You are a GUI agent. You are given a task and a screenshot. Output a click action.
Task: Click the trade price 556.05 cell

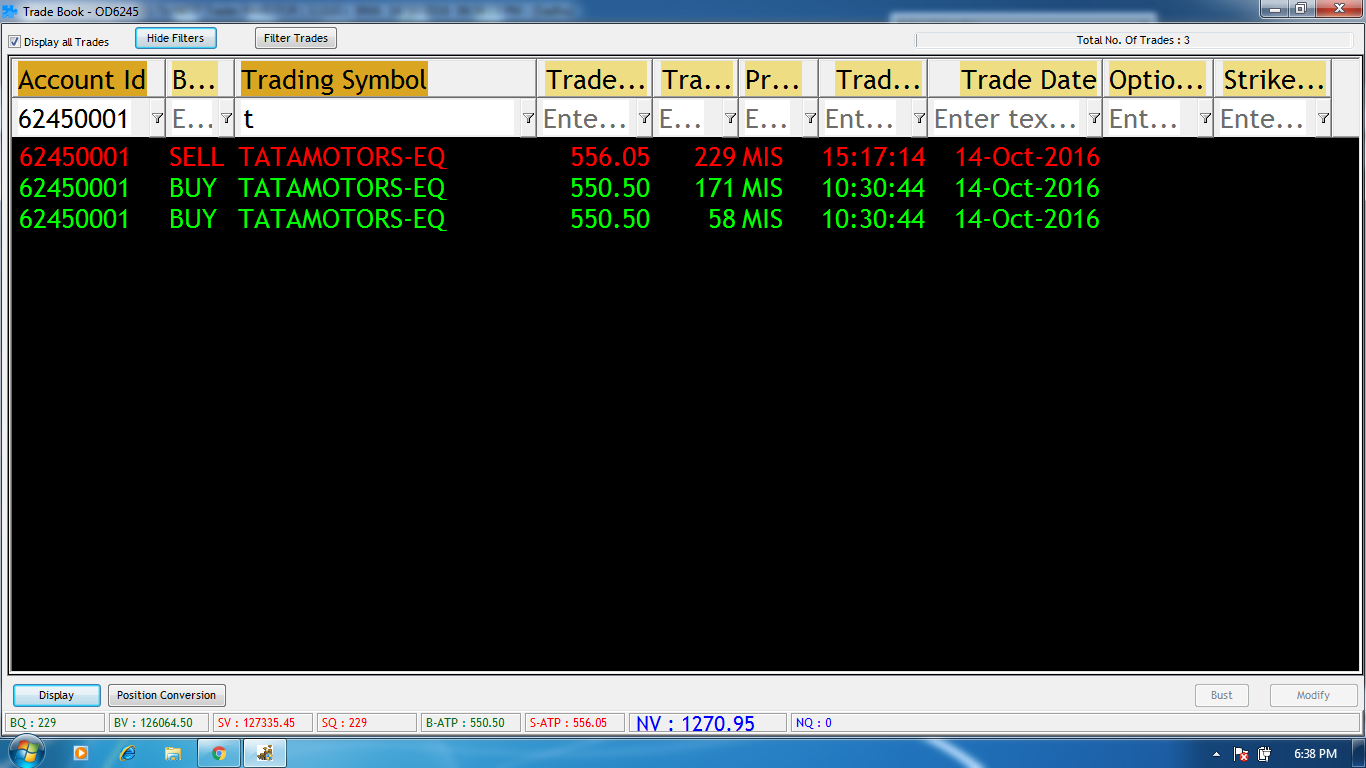610,157
